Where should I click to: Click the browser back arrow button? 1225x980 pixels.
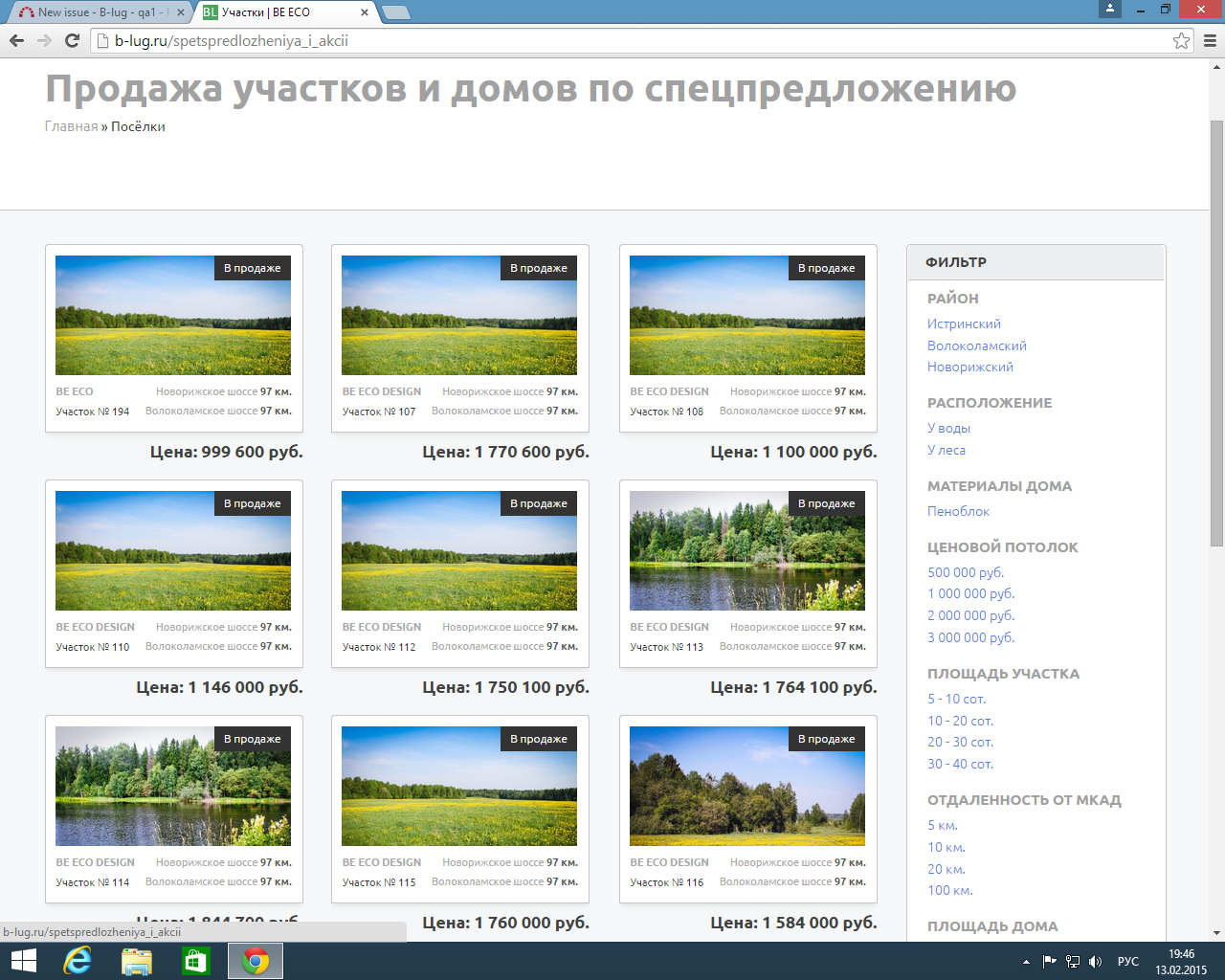(x=16, y=40)
